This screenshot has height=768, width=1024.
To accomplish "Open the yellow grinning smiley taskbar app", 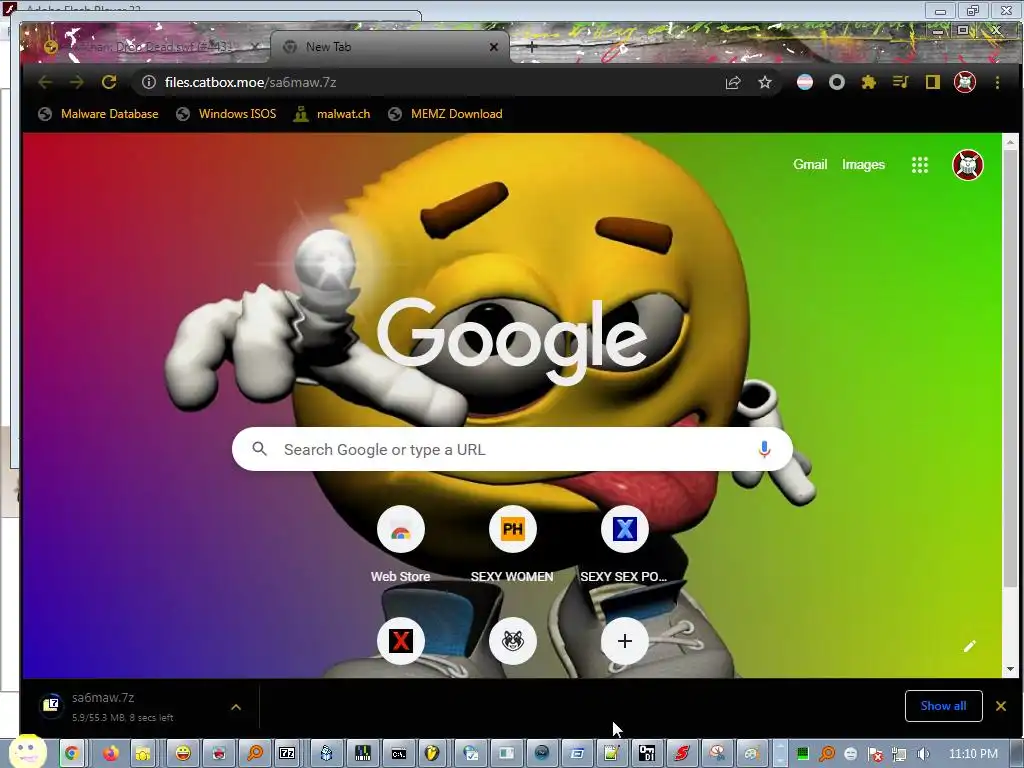I will pos(183,754).
